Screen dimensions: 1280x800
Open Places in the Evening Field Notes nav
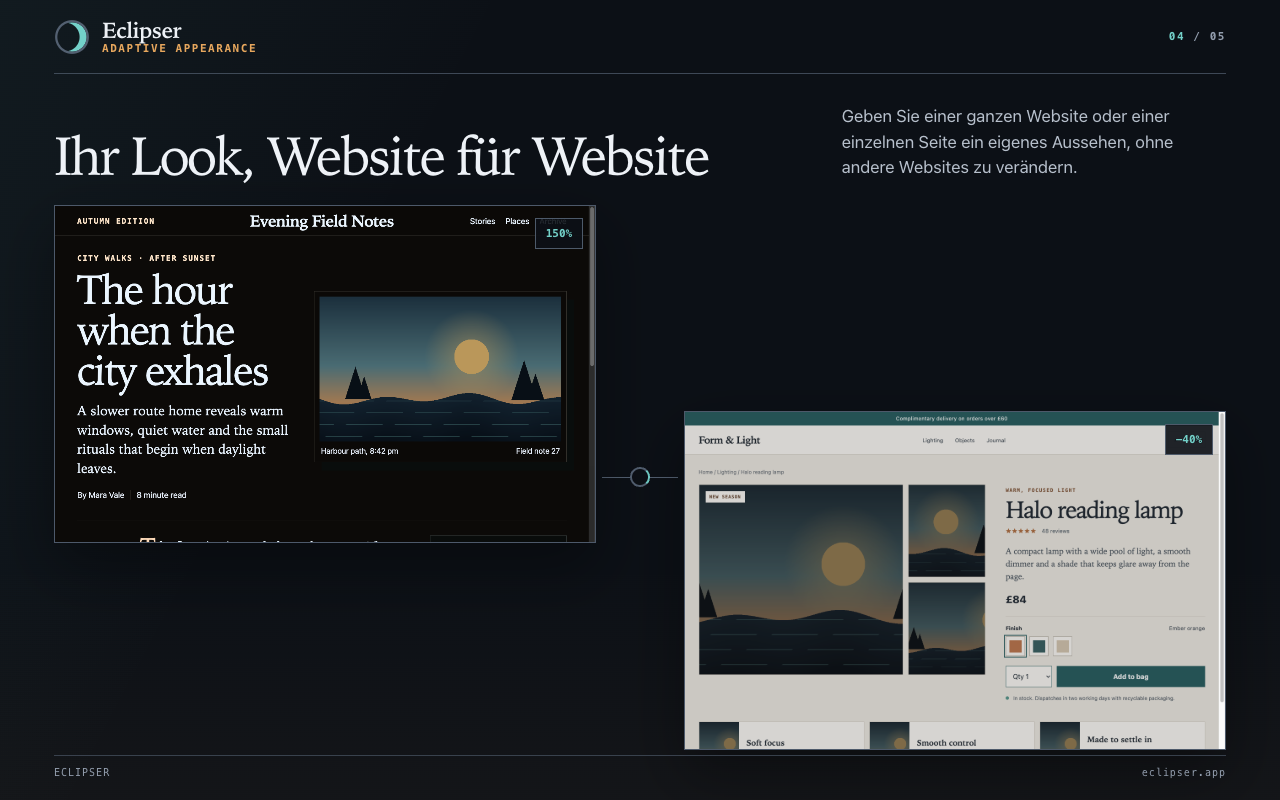(517, 221)
